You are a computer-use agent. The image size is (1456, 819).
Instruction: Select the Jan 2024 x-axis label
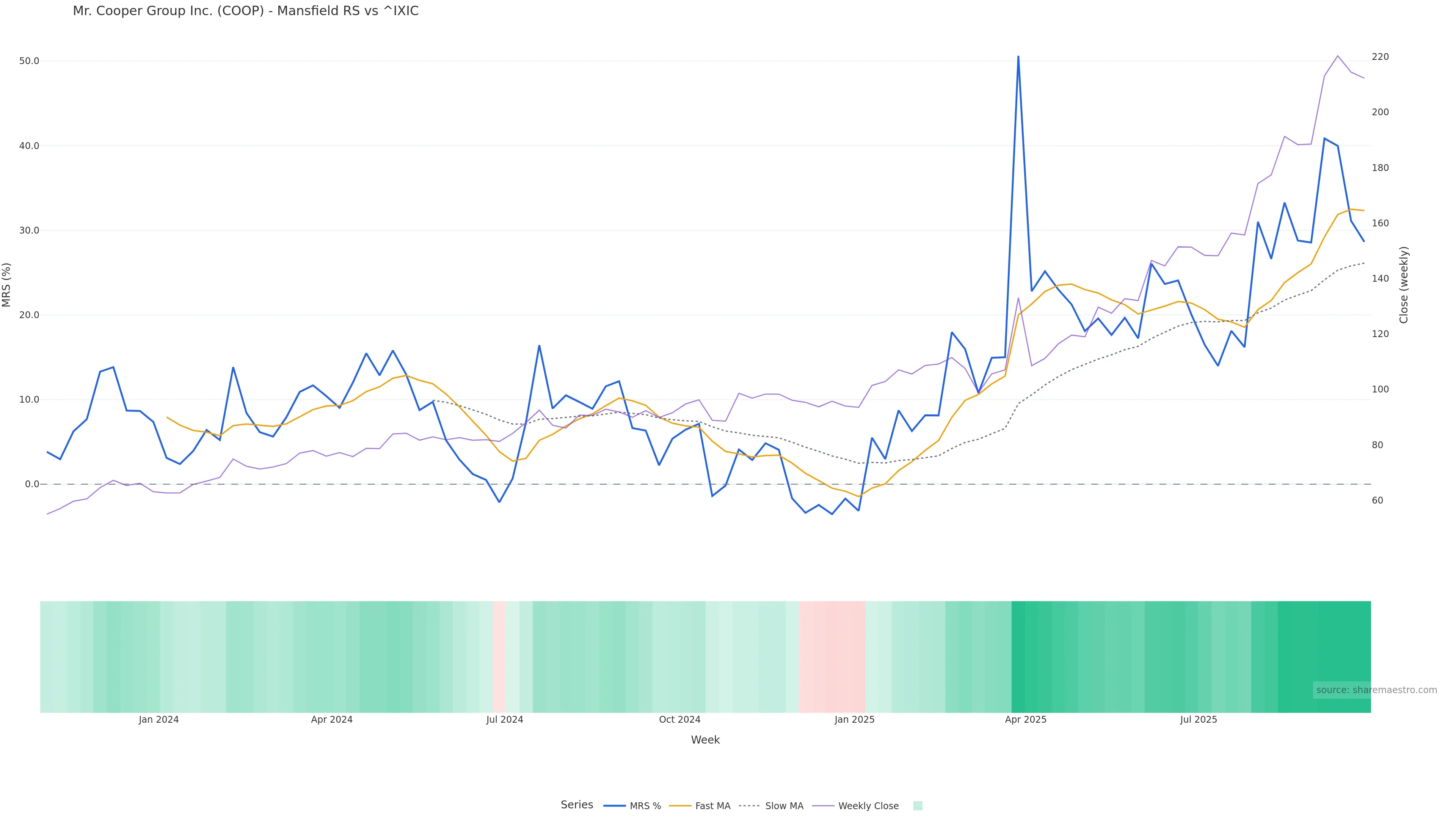point(158,720)
